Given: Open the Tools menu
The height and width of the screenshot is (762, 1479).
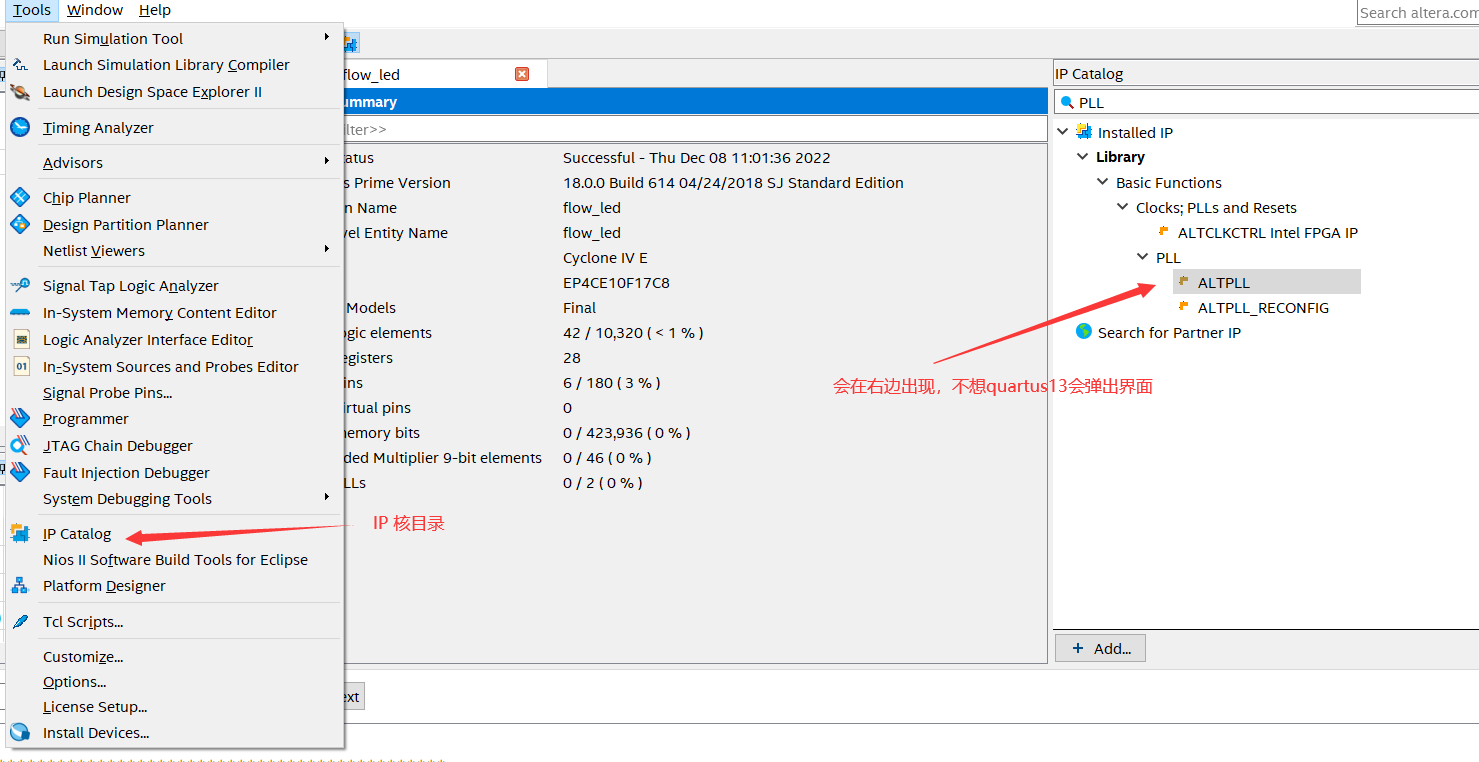Looking at the screenshot, I should pyautogui.click(x=32, y=10).
